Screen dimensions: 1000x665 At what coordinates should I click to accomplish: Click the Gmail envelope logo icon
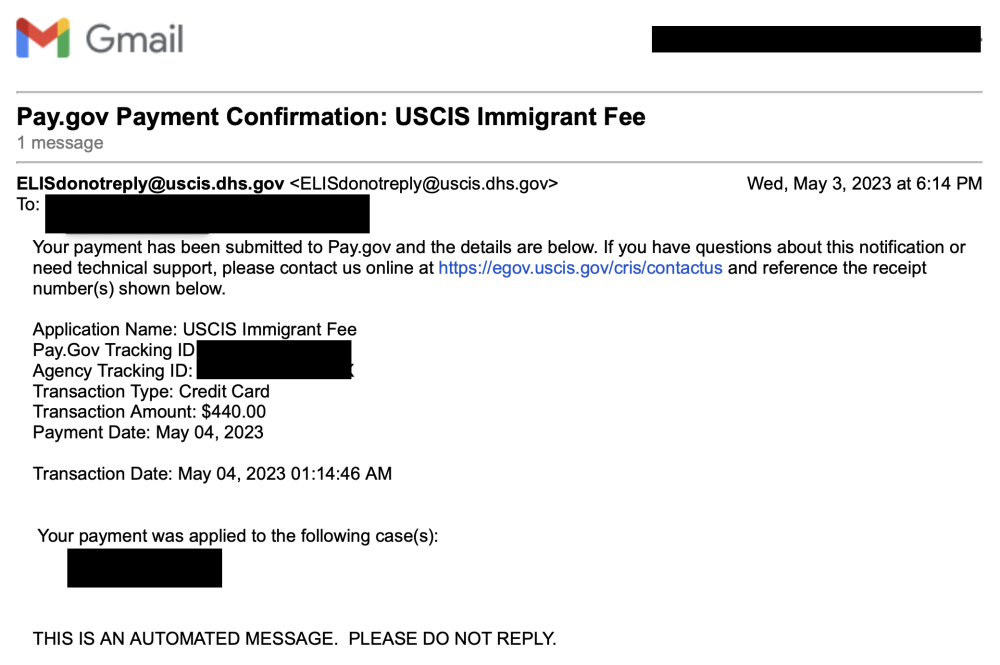(x=43, y=38)
